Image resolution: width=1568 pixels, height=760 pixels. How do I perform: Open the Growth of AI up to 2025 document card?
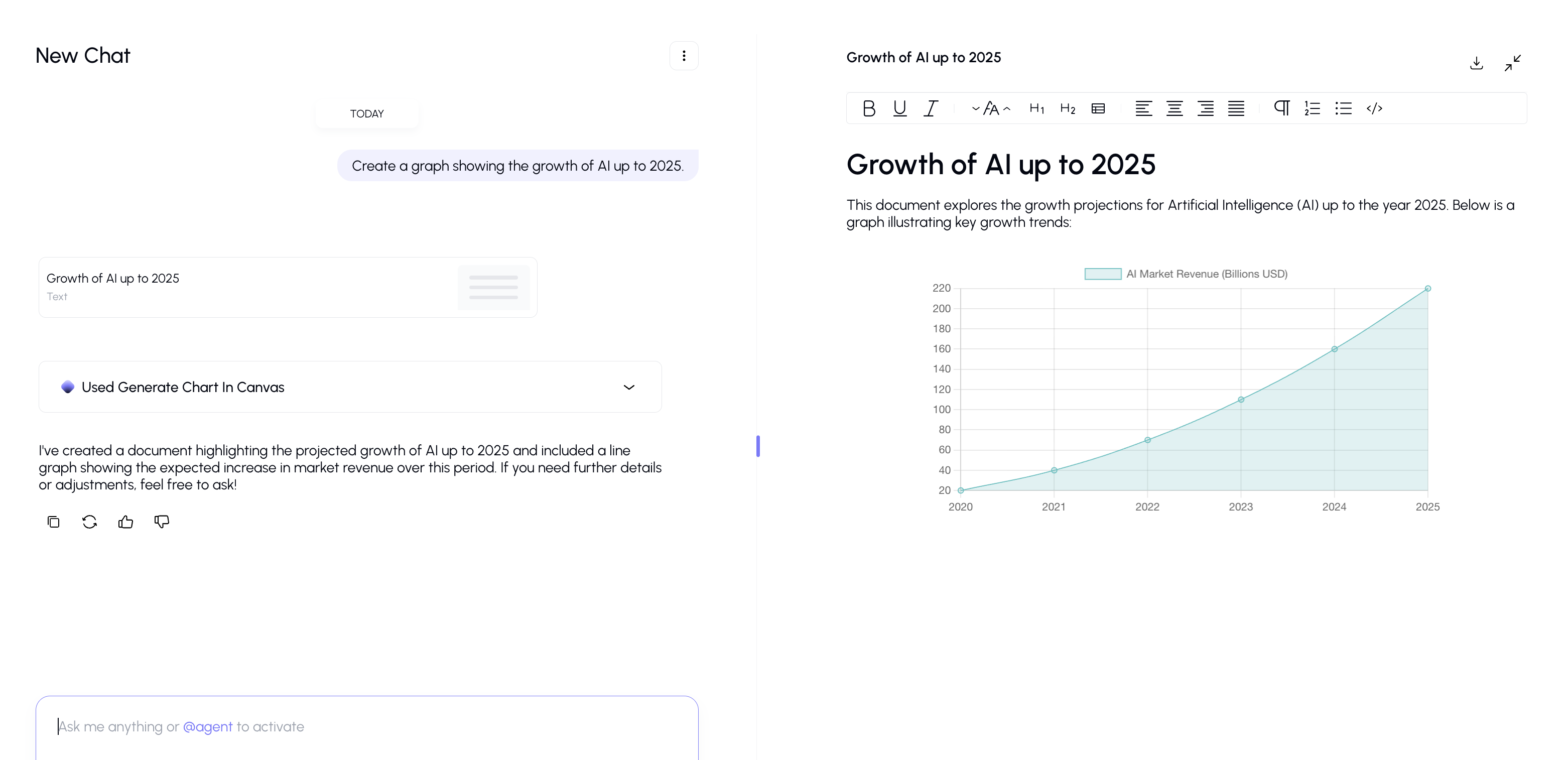click(x=287, y=288)
